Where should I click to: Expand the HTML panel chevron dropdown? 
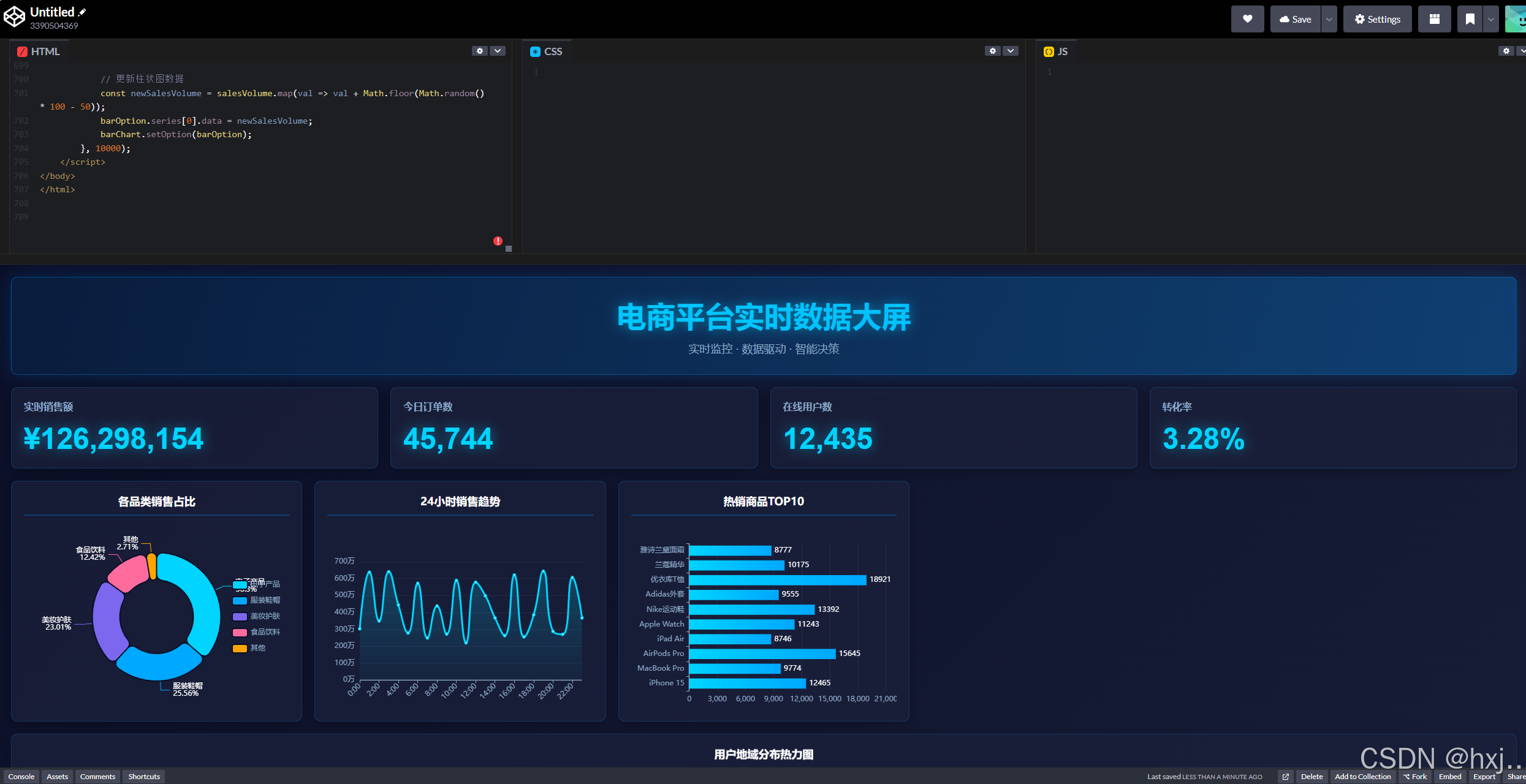point(498,51)
